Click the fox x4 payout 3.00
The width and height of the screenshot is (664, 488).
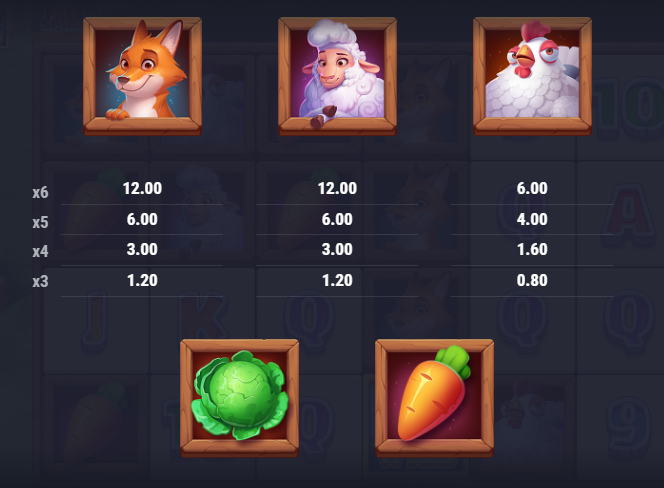click(x=142, y=249)
